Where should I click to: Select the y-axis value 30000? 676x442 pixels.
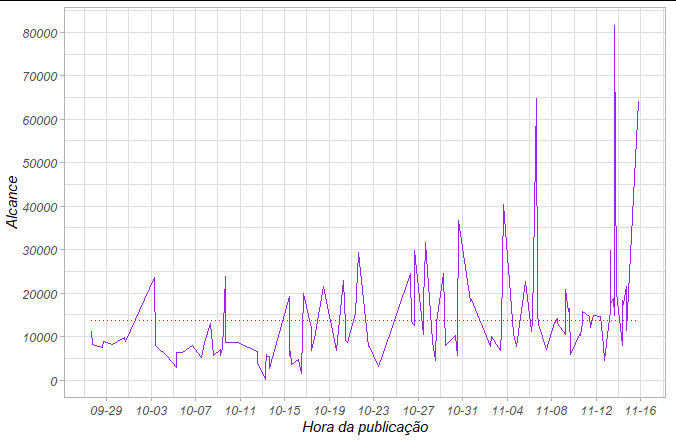coord(40,251)
